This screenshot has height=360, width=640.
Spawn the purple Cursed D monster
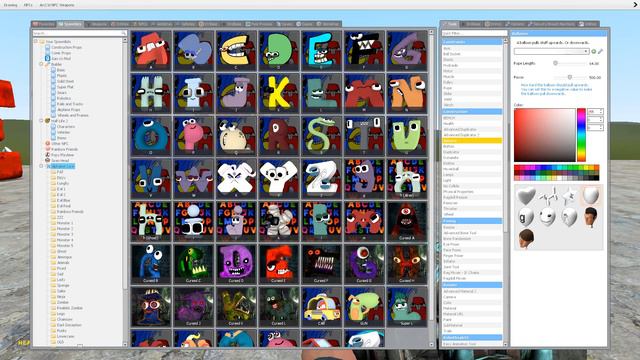pyautogui.click(x=236, y=264)
